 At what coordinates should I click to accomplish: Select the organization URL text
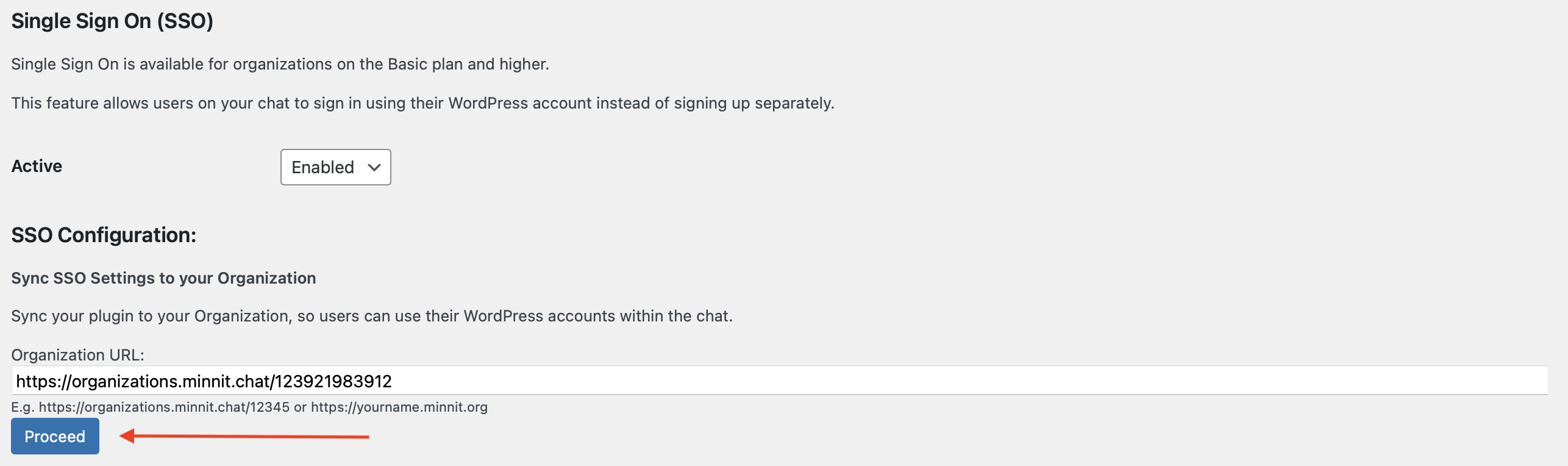click(x=204, y=381)
